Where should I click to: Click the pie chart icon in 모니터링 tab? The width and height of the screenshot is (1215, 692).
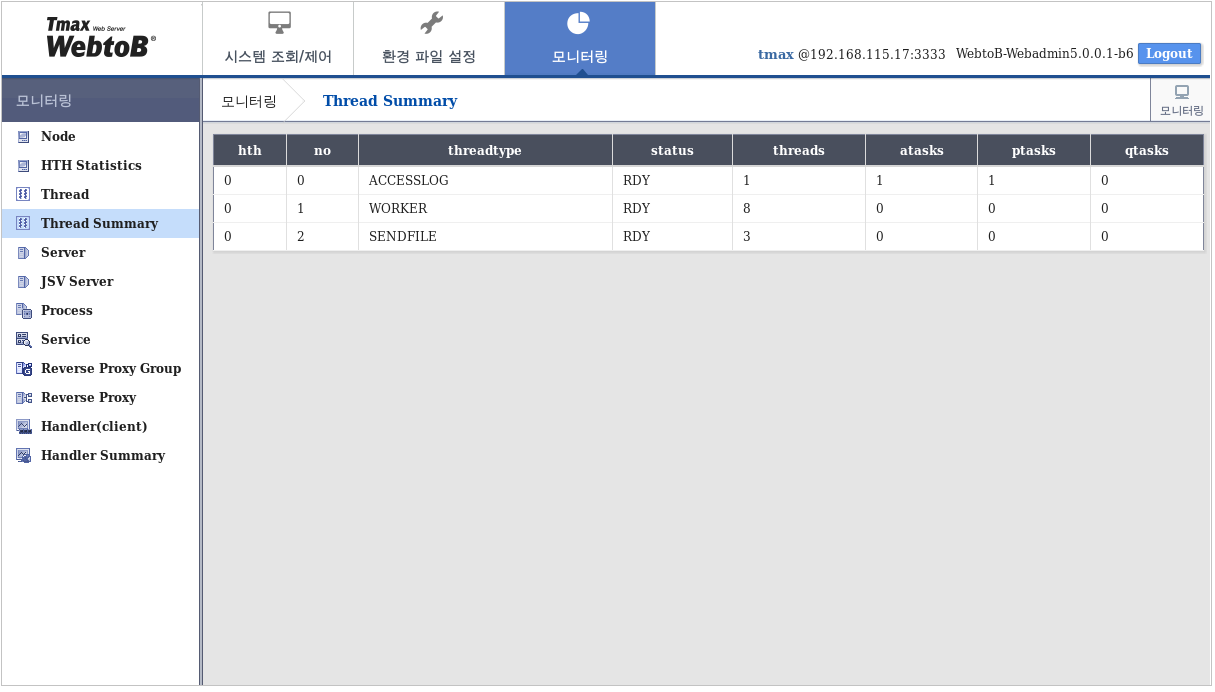pyautogui.click(x=579, y=23)
